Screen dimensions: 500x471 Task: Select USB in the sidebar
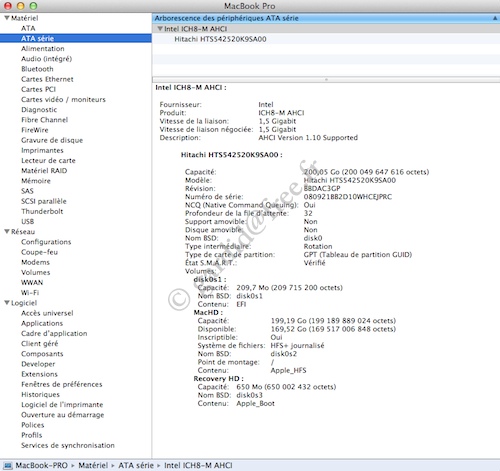27,221
